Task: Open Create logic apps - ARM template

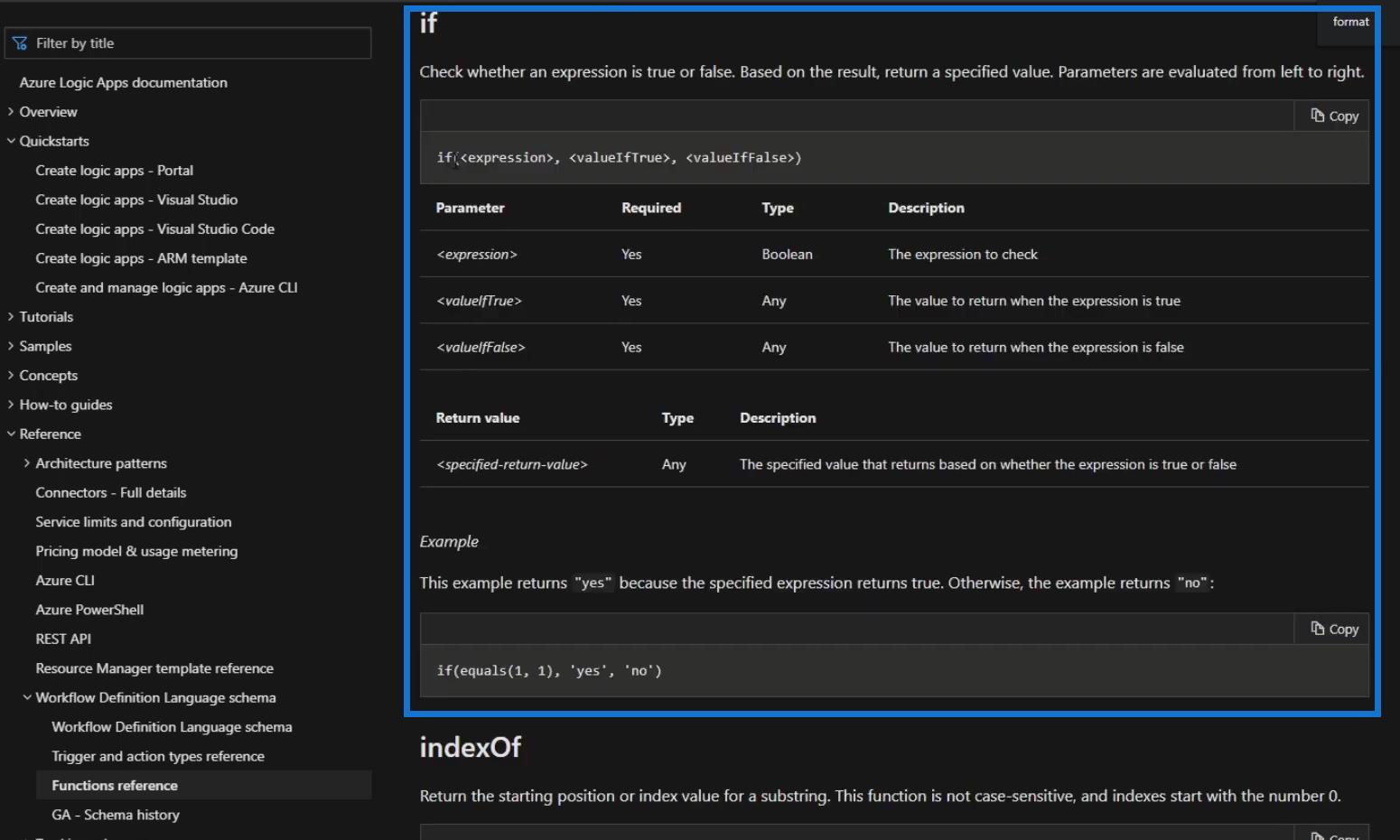Action: click(141, 258)
